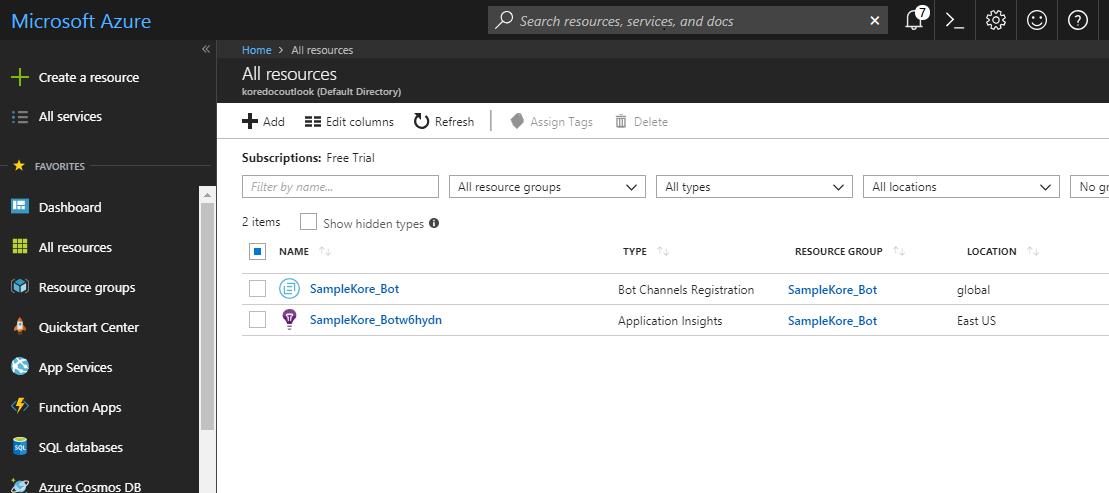The width and height of the screenshot is (1109, 493).
Task: Launch Cloud Shell from top bar
Action: (x=954, y=21)
